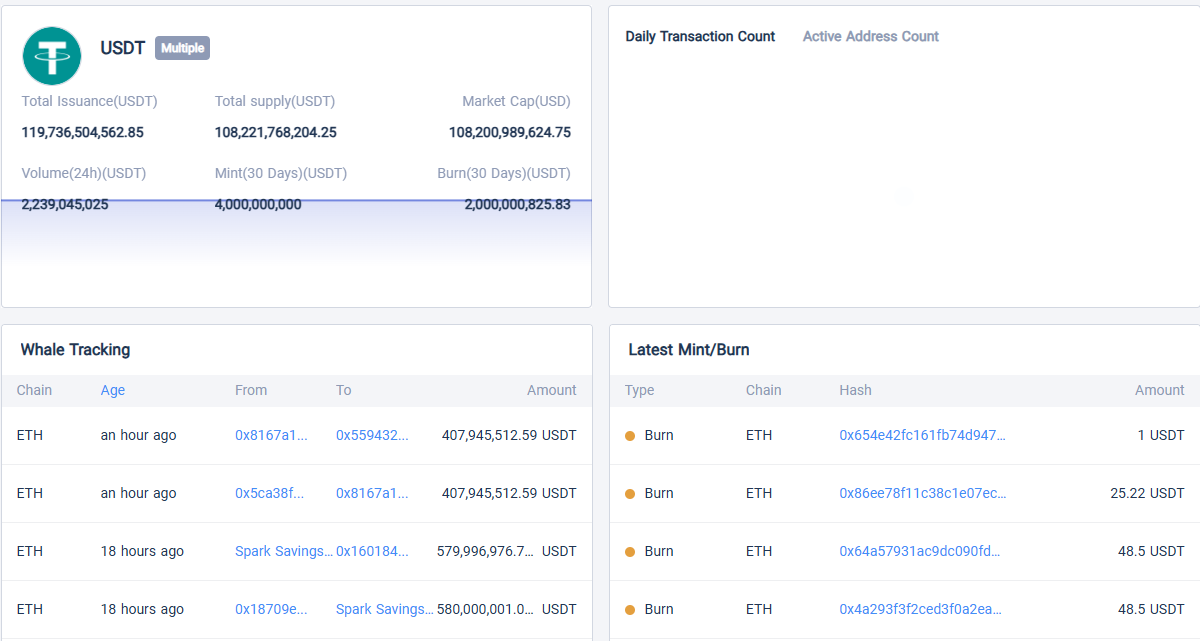Open From address 0x5ca38f link

pos(269,493)
